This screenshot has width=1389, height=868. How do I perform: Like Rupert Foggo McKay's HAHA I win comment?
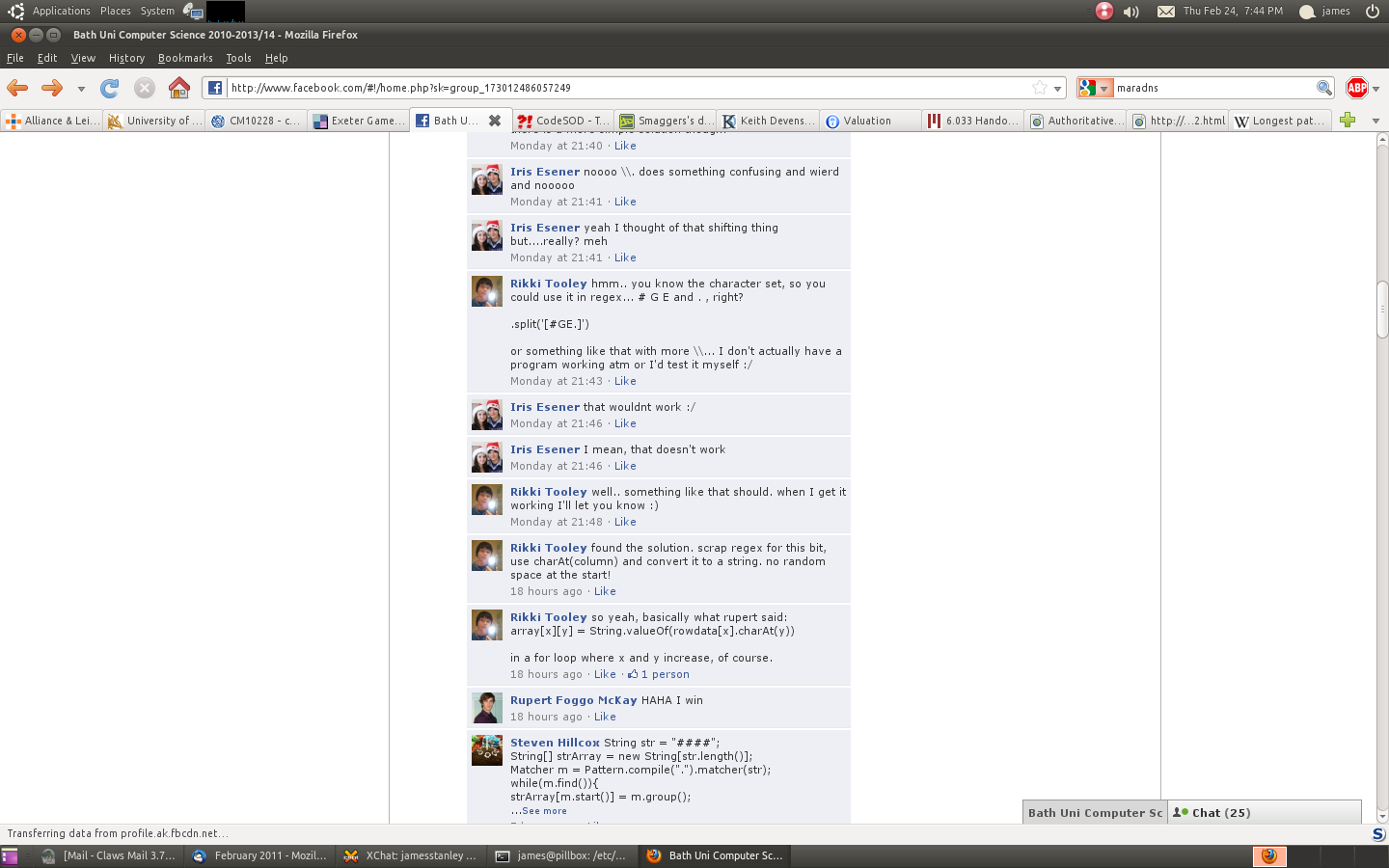(x=605, y=717)
